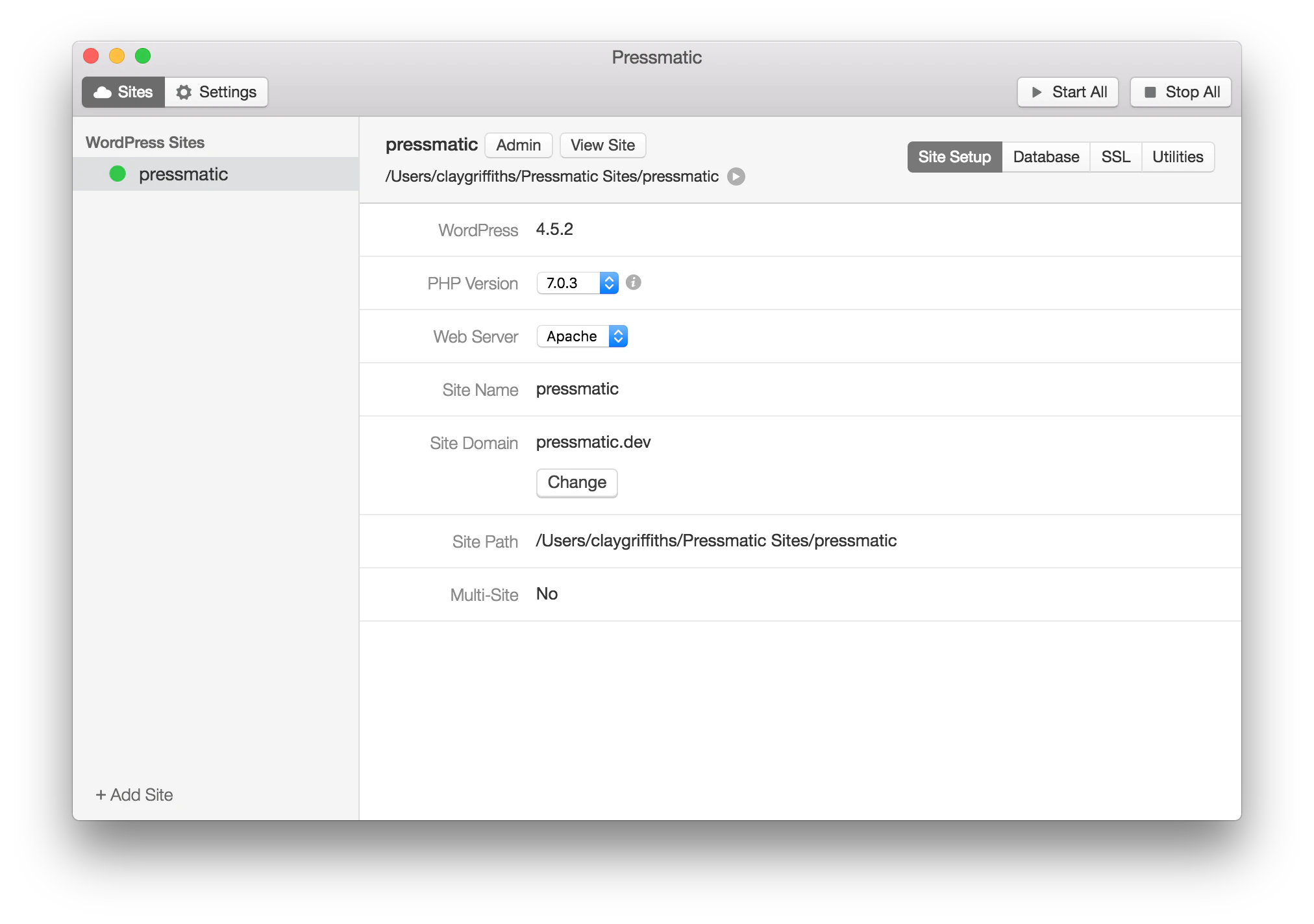The width and height of the screenshot is (1314, 924).
Task: Switch to the Database tab
Action: 1045,157
